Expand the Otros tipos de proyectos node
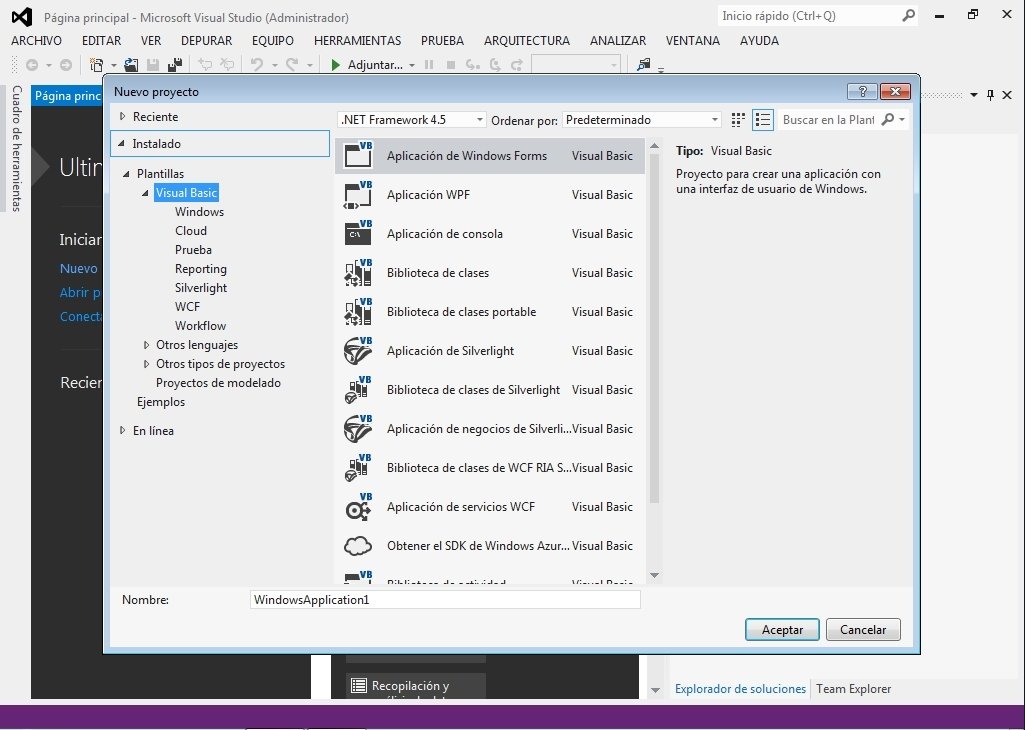Viewport: 1025px width, 730px height. coord(146,364)
